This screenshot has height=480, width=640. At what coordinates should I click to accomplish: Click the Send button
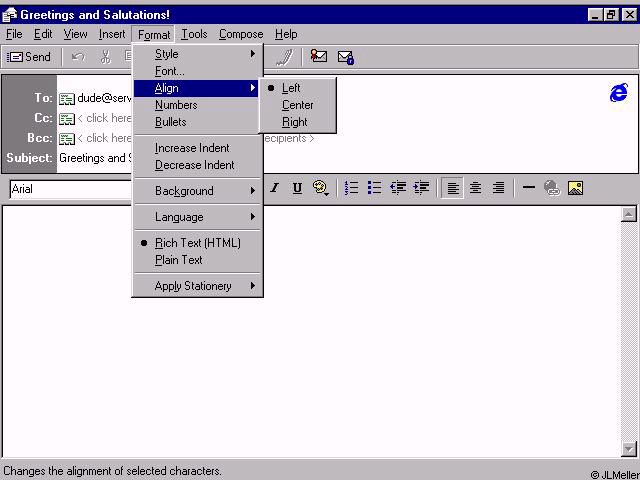click(x=30, y=57)
